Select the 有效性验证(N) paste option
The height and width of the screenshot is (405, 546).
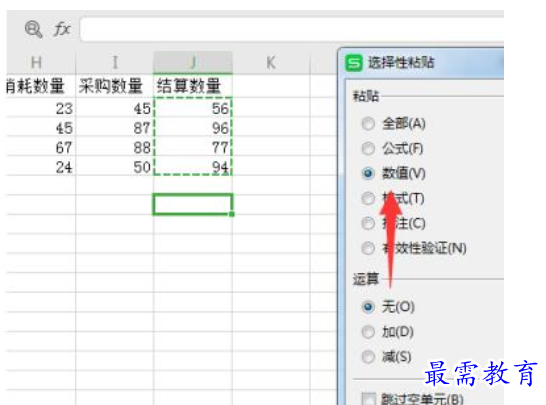coord(414,248)
